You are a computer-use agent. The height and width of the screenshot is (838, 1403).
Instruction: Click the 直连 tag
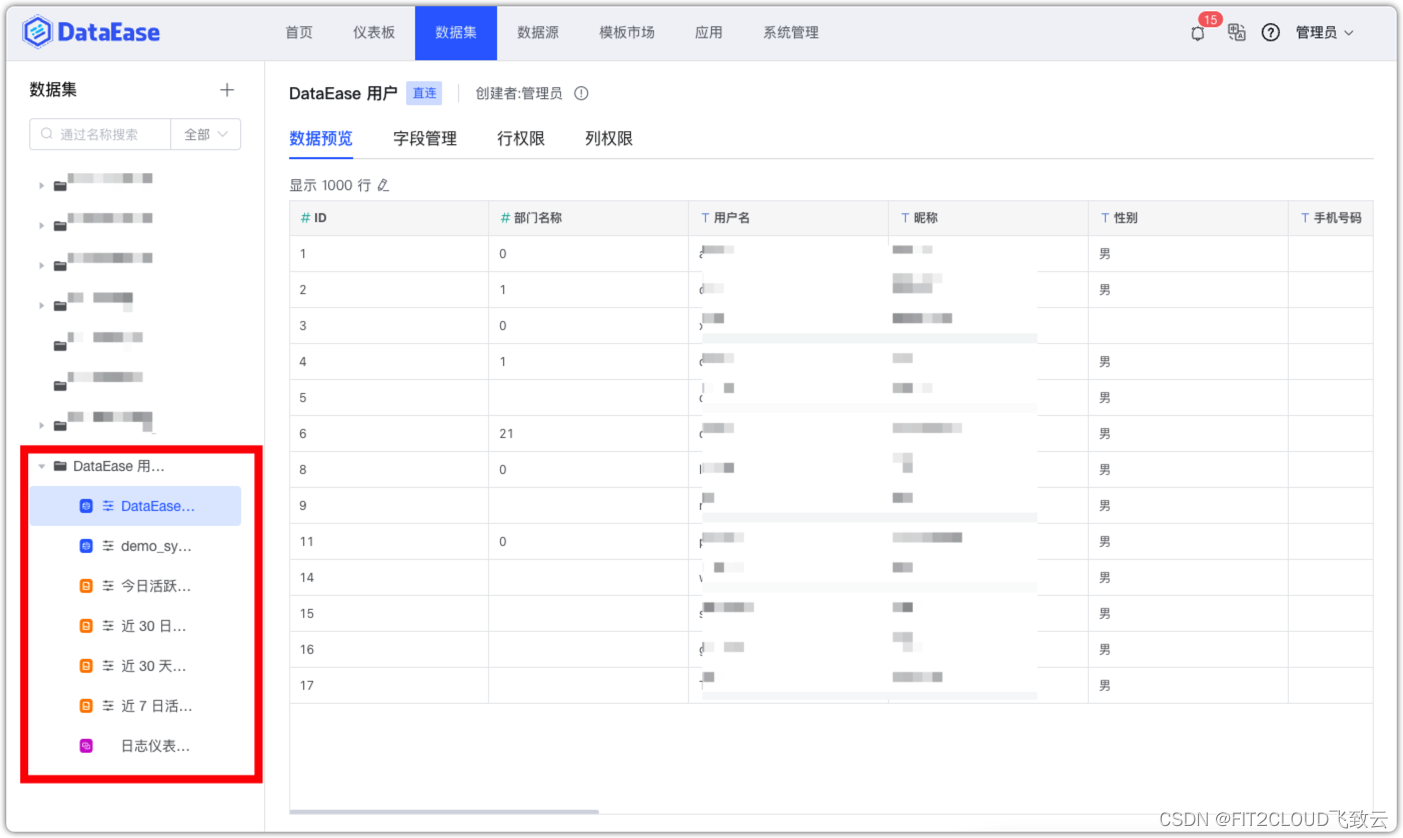[x=424, y=93]
